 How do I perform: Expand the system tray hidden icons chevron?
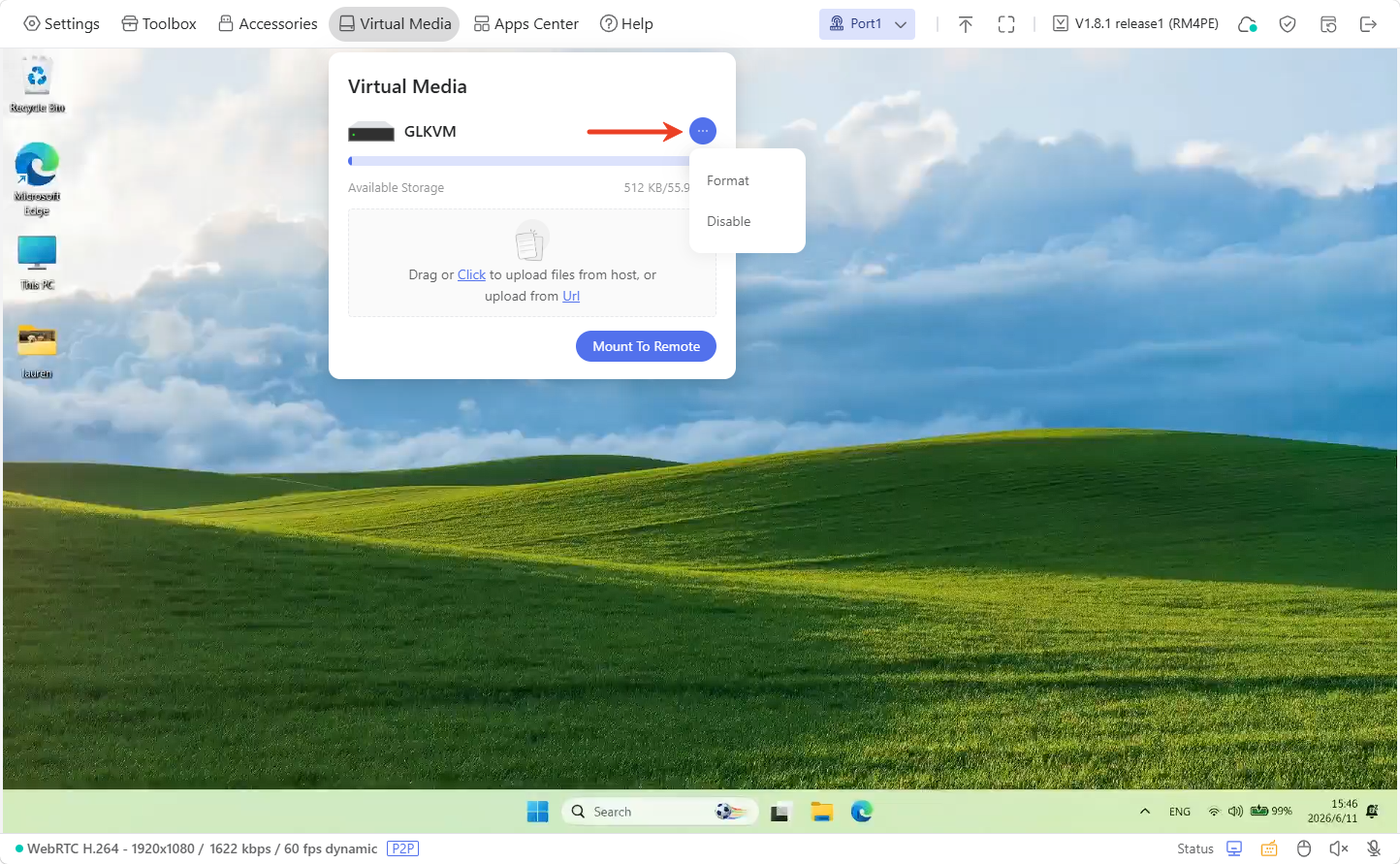(1145, 812)
